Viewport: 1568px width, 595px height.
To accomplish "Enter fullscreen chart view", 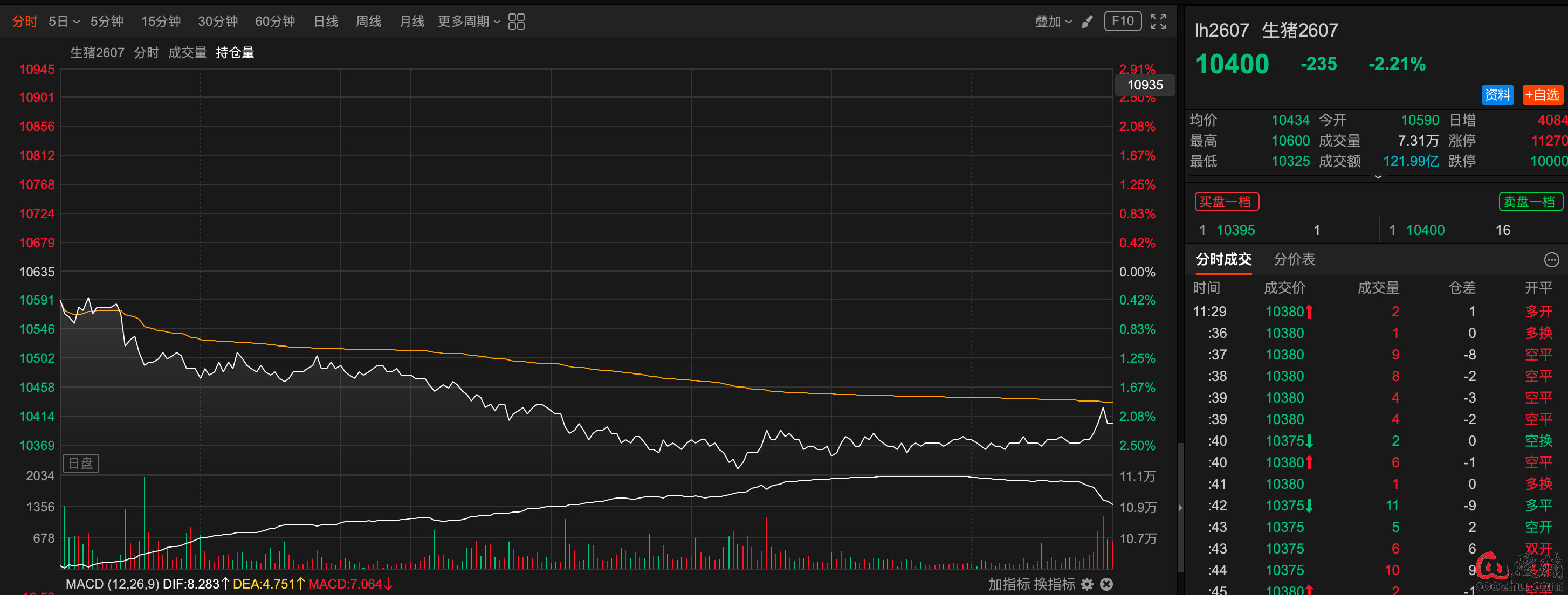I will (1158, 22).
